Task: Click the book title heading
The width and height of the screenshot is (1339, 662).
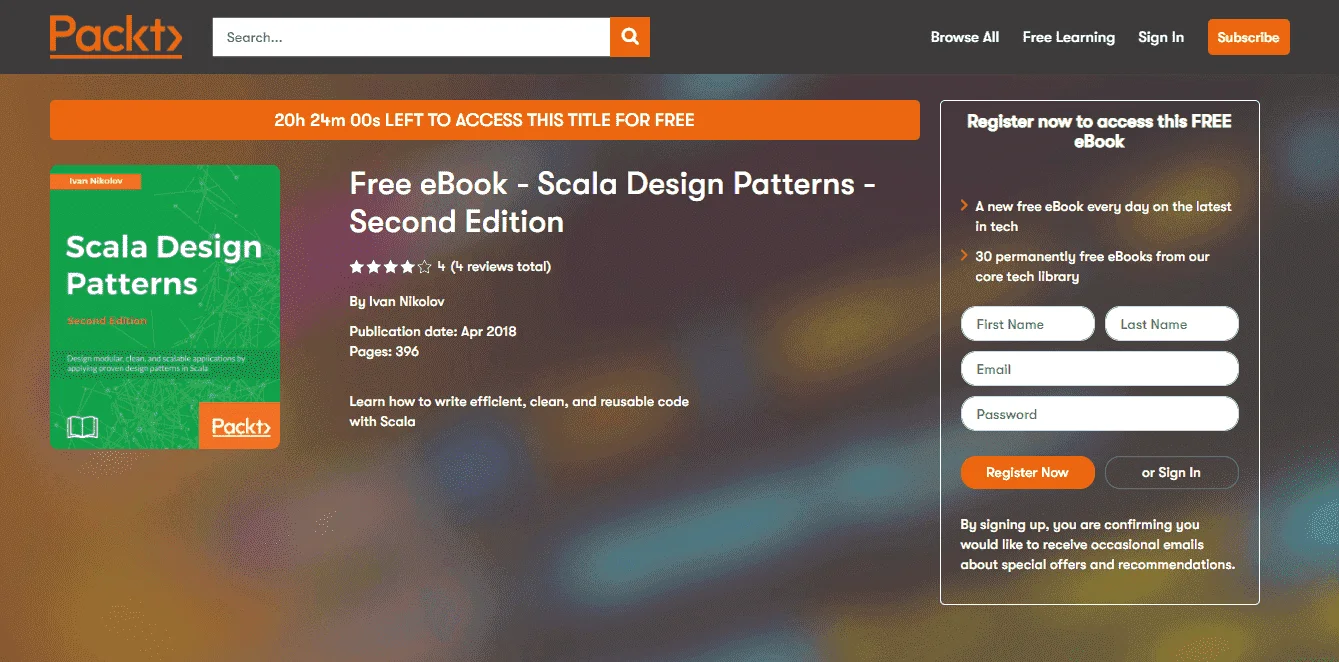Action: pyautogui.click(x=612, y=202)
